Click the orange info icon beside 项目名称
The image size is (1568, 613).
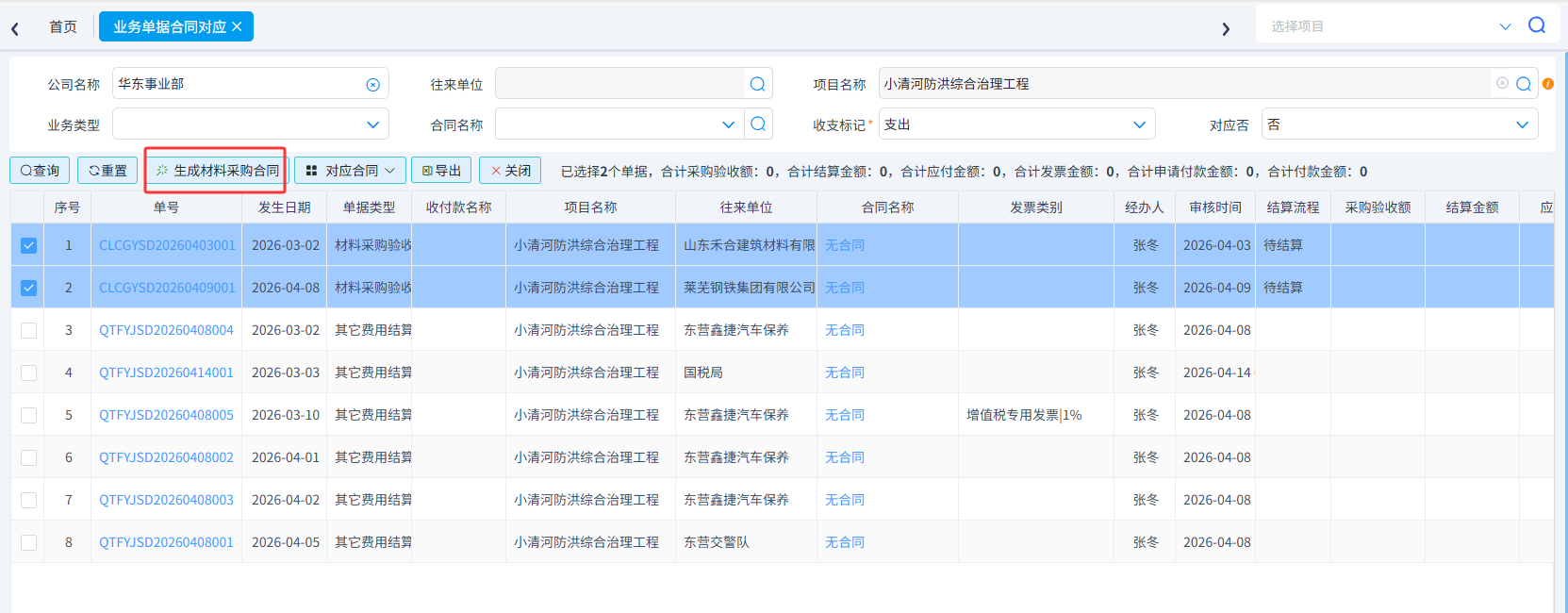(1547, 84)
